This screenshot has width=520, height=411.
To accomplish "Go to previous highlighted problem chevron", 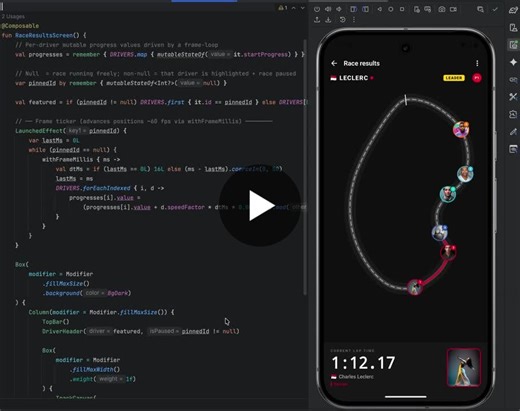I will [x=294, y=8].
